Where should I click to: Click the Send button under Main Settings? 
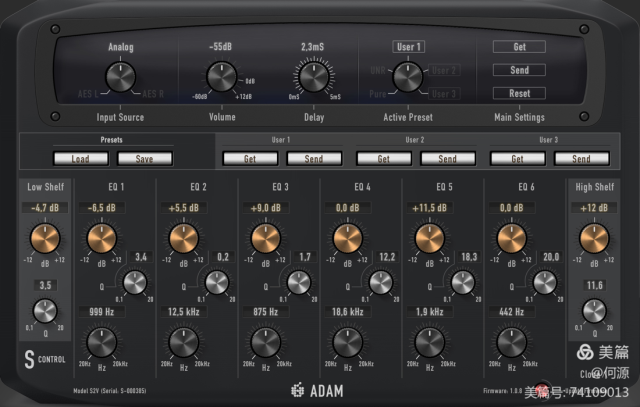tap(519, 71)
